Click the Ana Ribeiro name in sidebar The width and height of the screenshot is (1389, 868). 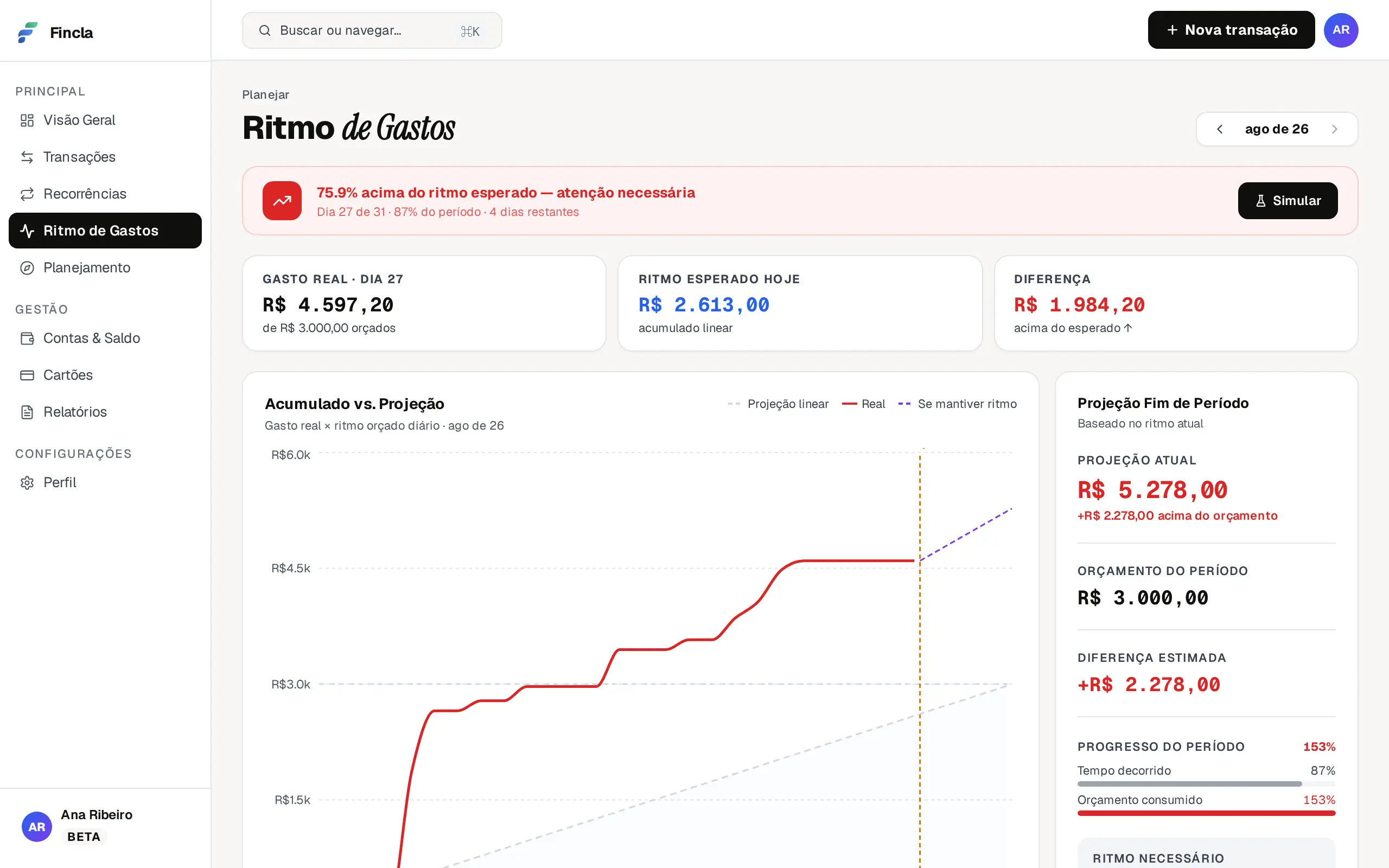[x=97, y=815]
